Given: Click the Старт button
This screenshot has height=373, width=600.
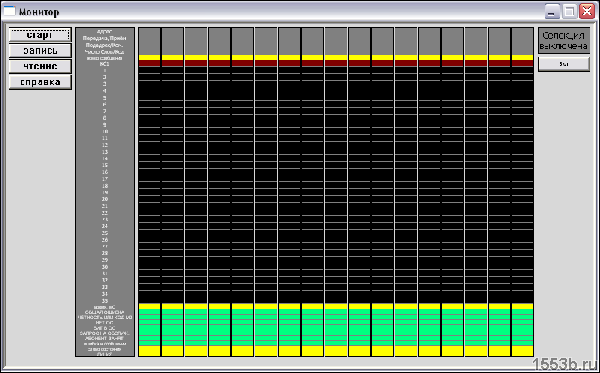Looking at the screenshot, I should (x=40, y=35).
